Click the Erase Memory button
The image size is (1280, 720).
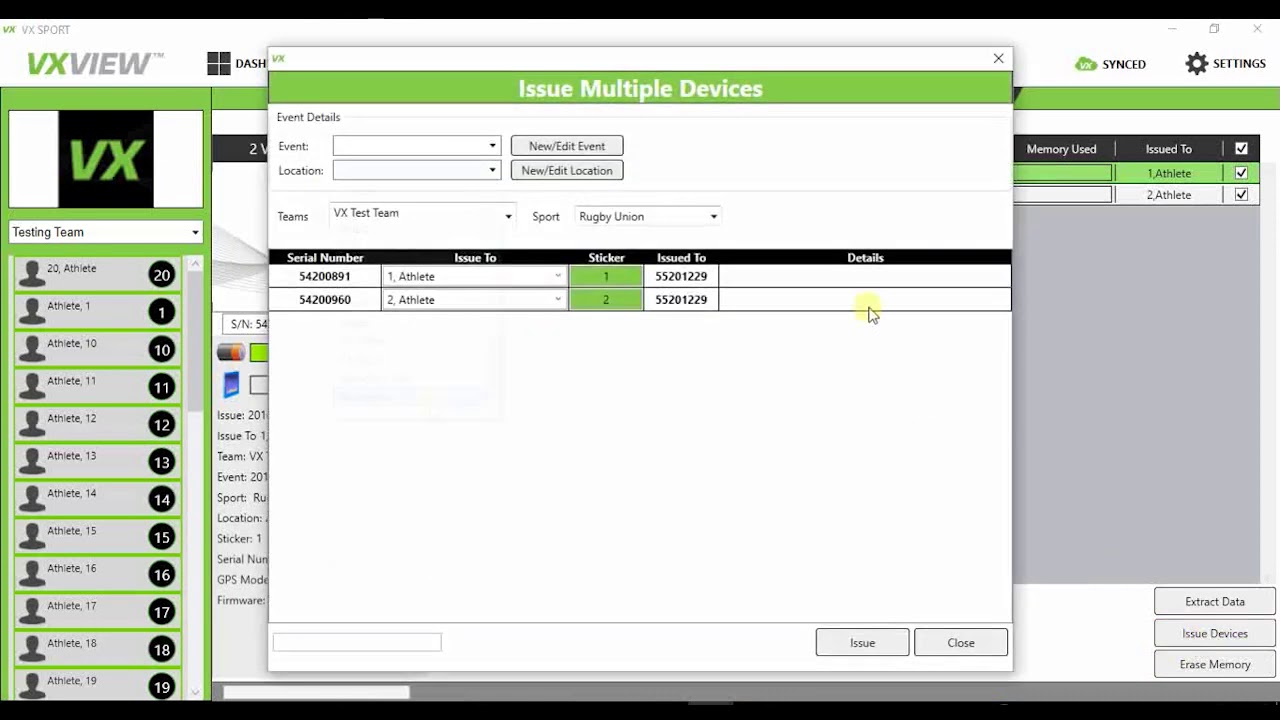[1215, 664]
